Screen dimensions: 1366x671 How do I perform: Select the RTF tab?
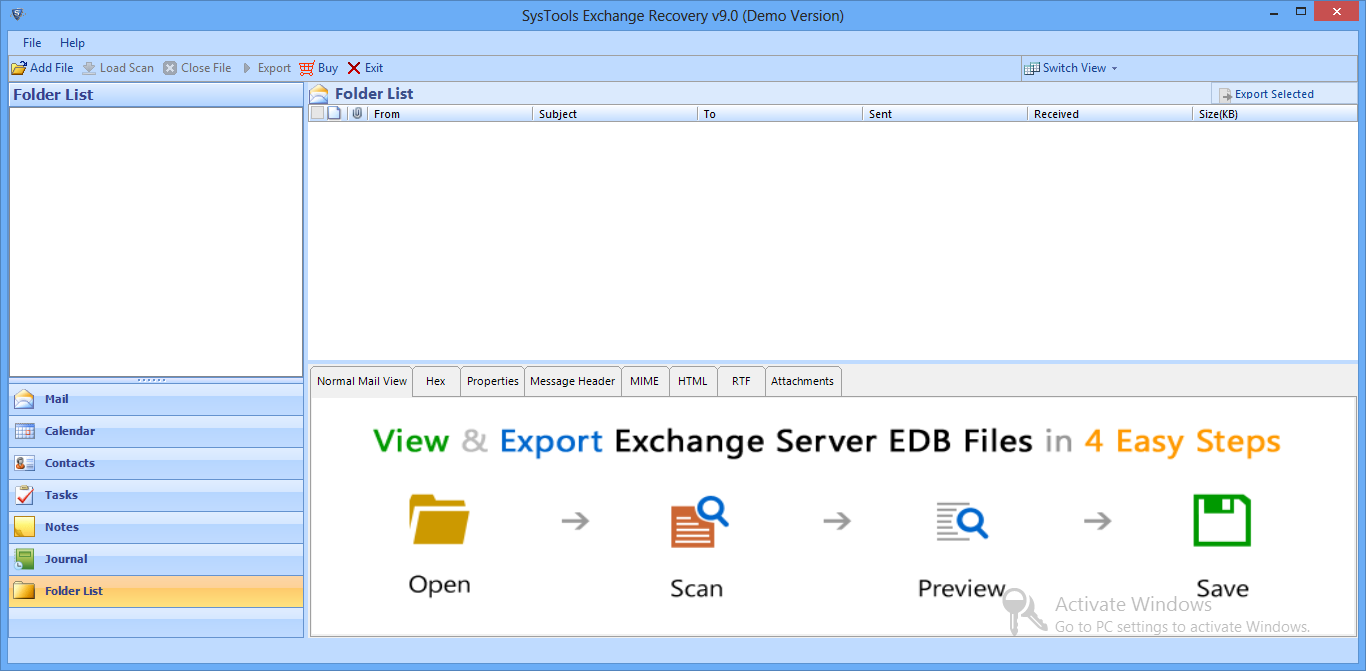pyautogui.click(x=741, y=381)
